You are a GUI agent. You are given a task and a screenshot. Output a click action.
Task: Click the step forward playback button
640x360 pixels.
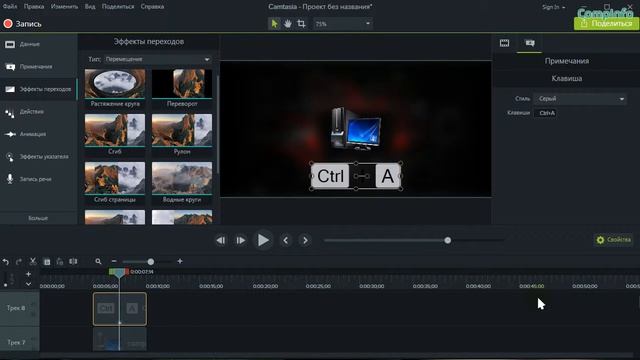click(x=241, y=240)
